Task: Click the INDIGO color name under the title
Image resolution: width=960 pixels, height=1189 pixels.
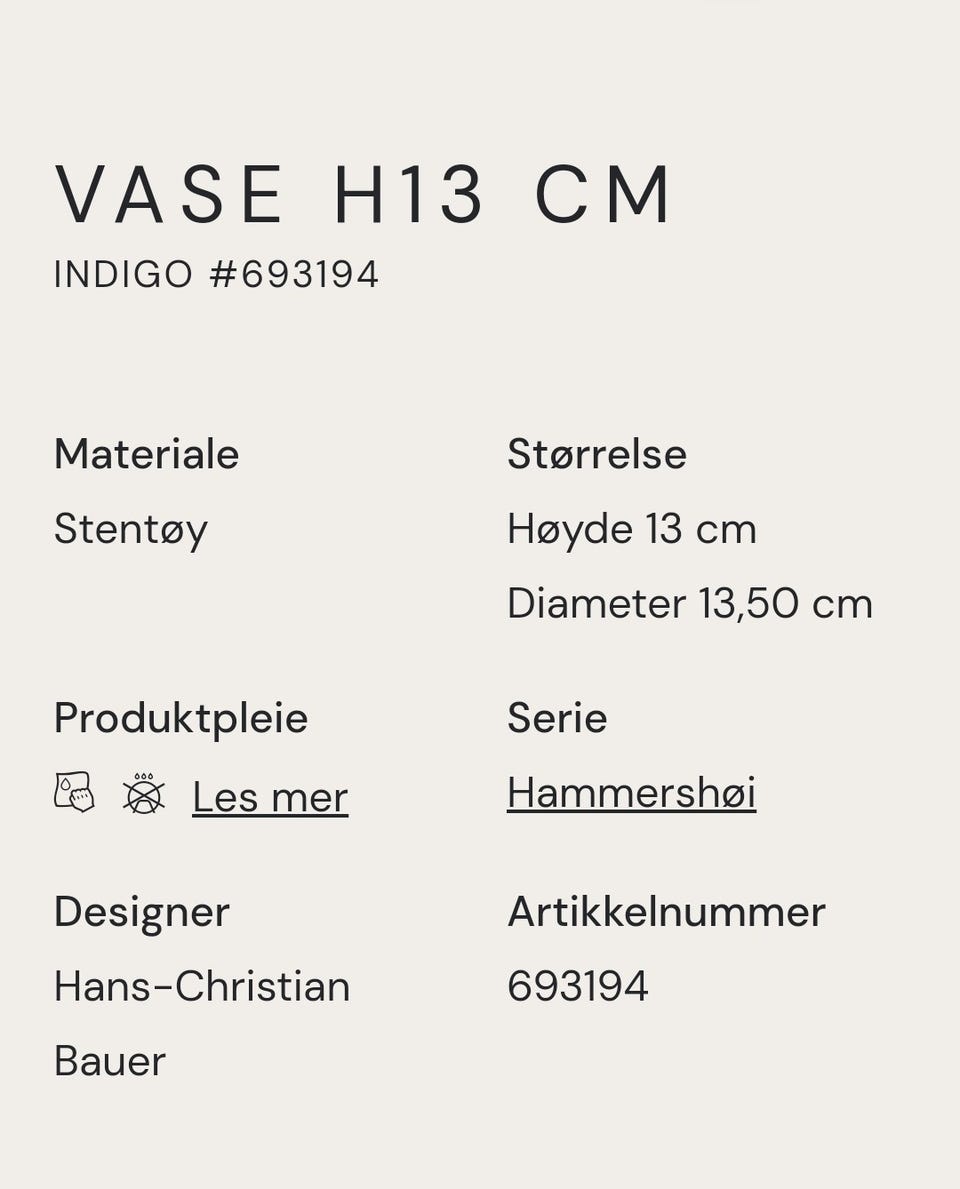Action: point(124,275)
